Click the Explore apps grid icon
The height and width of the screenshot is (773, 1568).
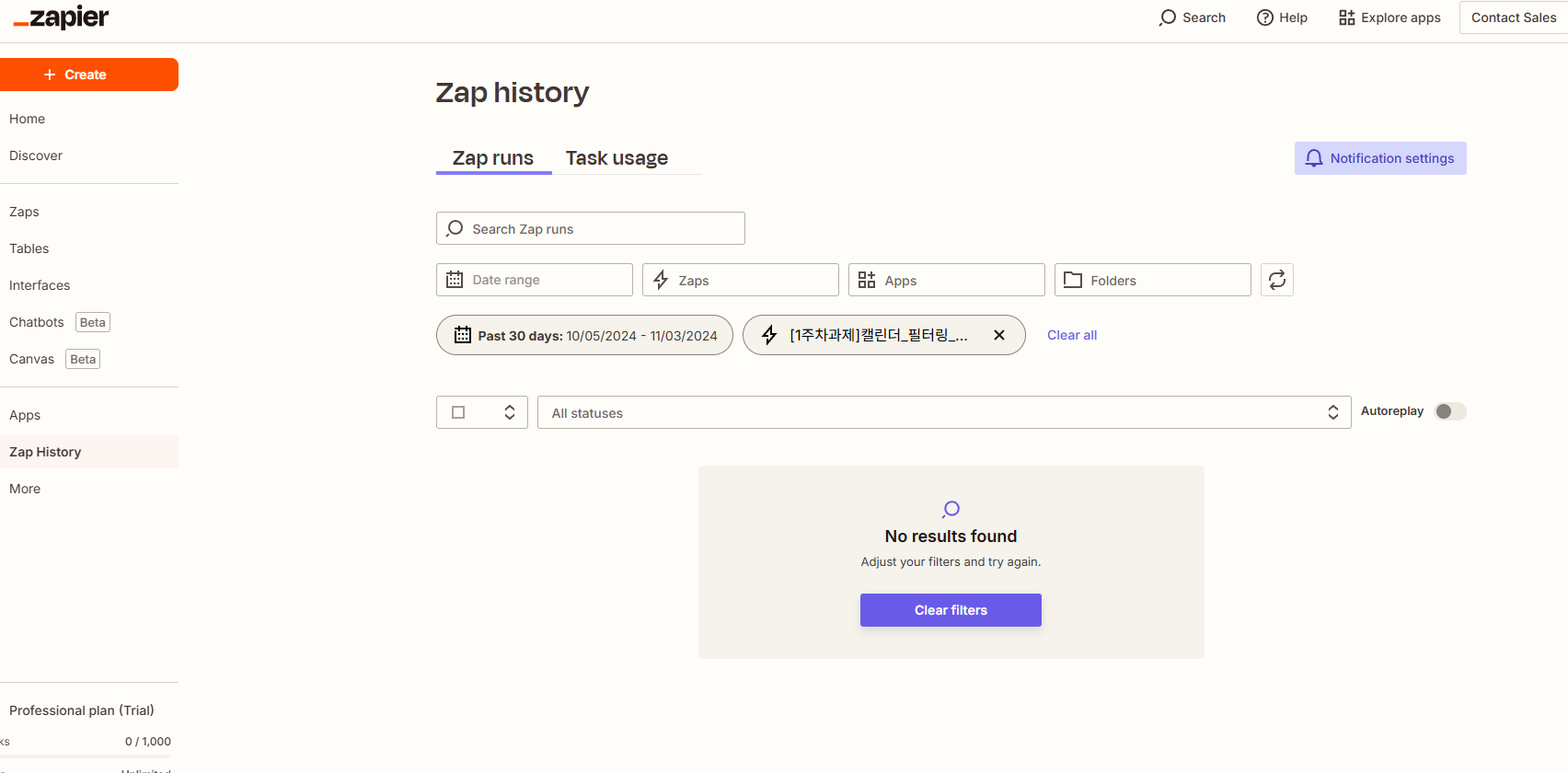[x=1347, y=17]
